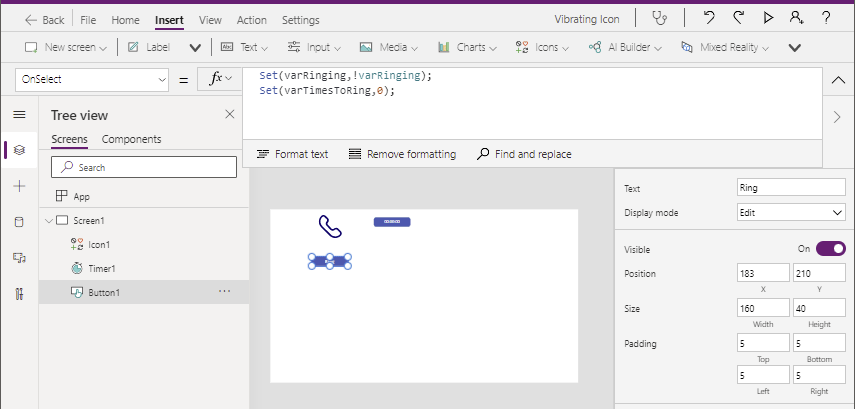Open the fx function dropdown

[x=221, y=79]
